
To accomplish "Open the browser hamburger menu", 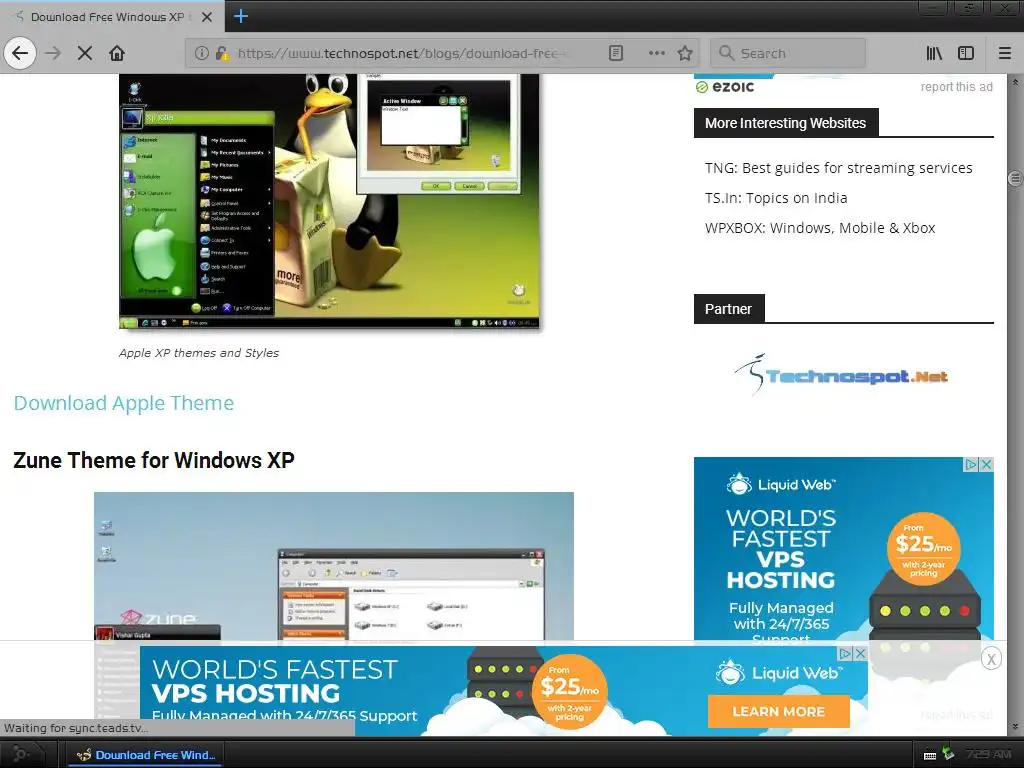I will click(x=1004, y=53).
